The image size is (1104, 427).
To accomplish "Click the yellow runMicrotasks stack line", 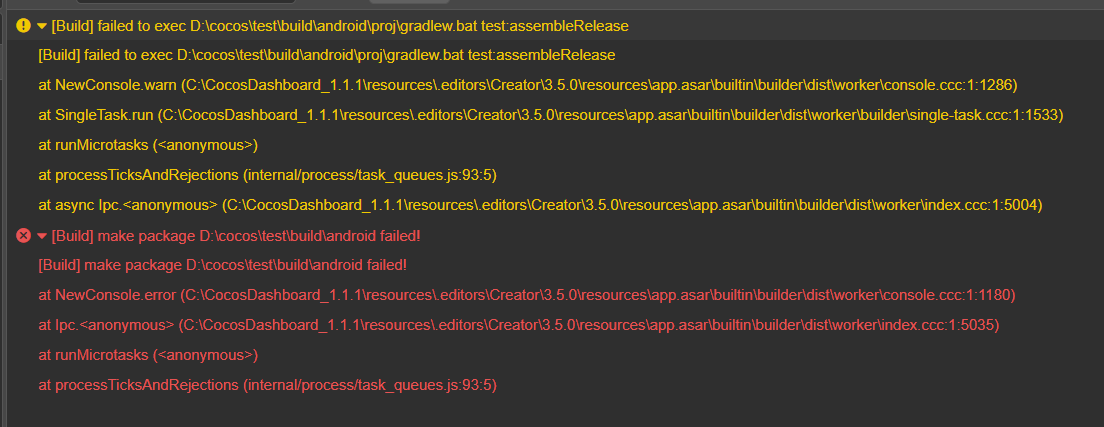I will (148, 145).
